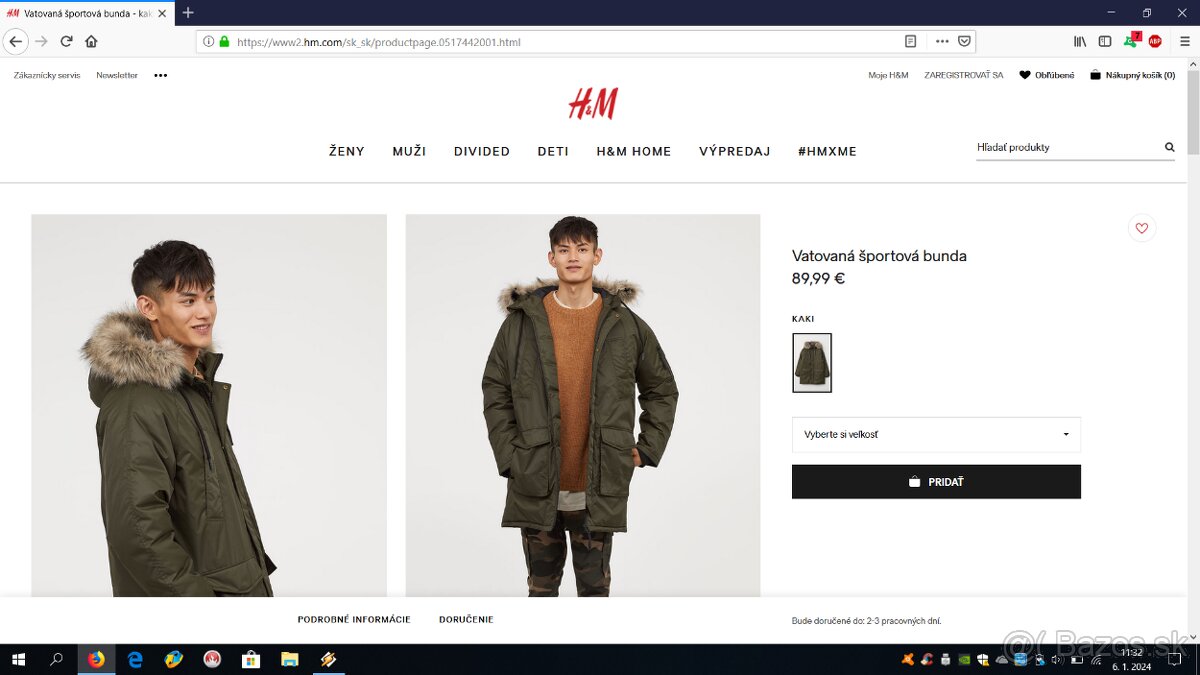This screenshot has height=675, width=1200.
Task: Click Adblock Plus extension icon
Action: (1155, 41)
